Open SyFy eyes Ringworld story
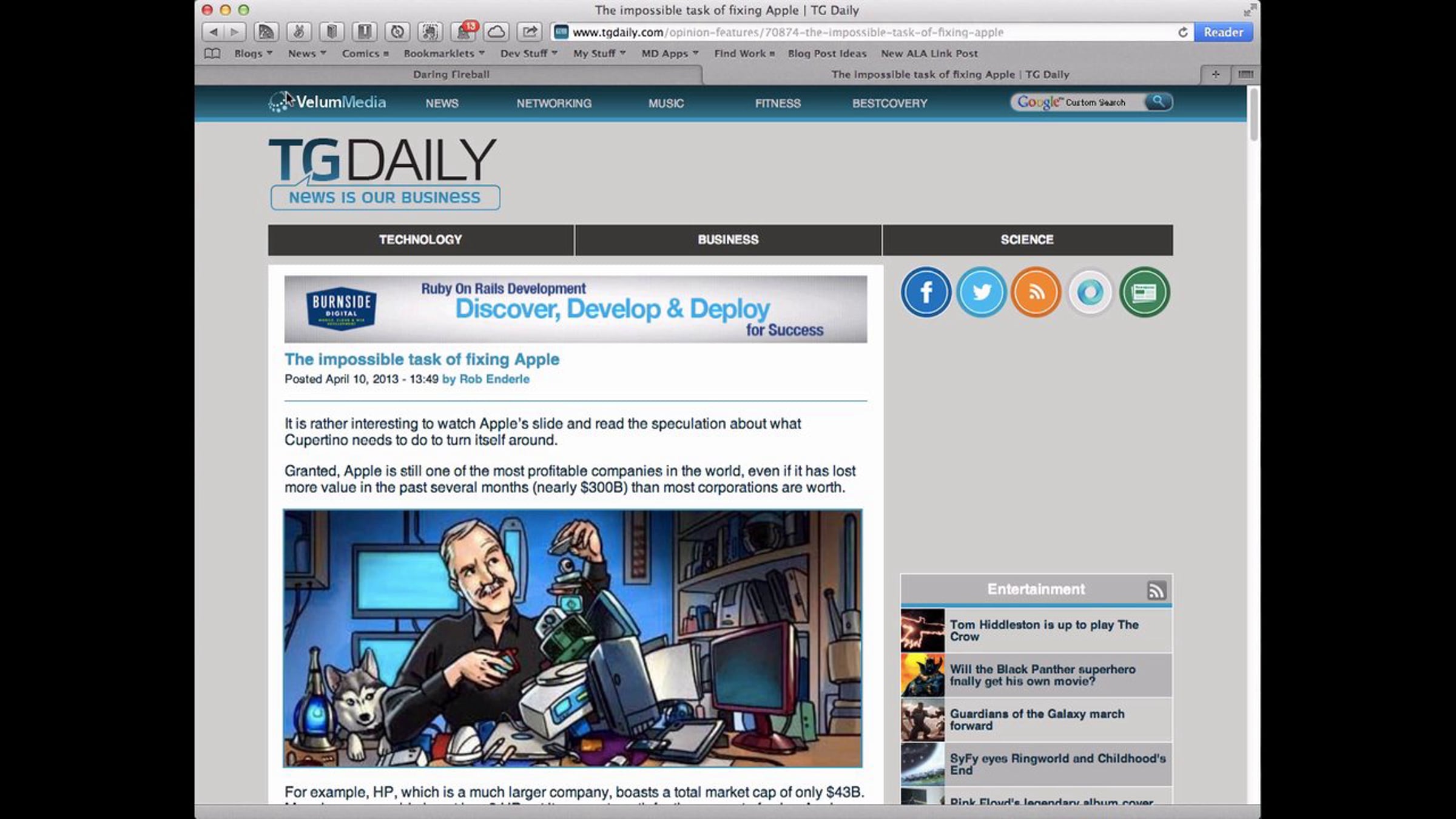This screenshot has width=1456, height=819. point(1057,764)
